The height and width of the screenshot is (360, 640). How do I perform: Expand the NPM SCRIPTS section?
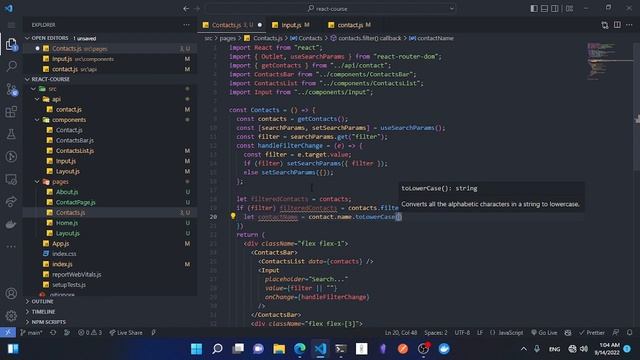click(x=110, y=322)
